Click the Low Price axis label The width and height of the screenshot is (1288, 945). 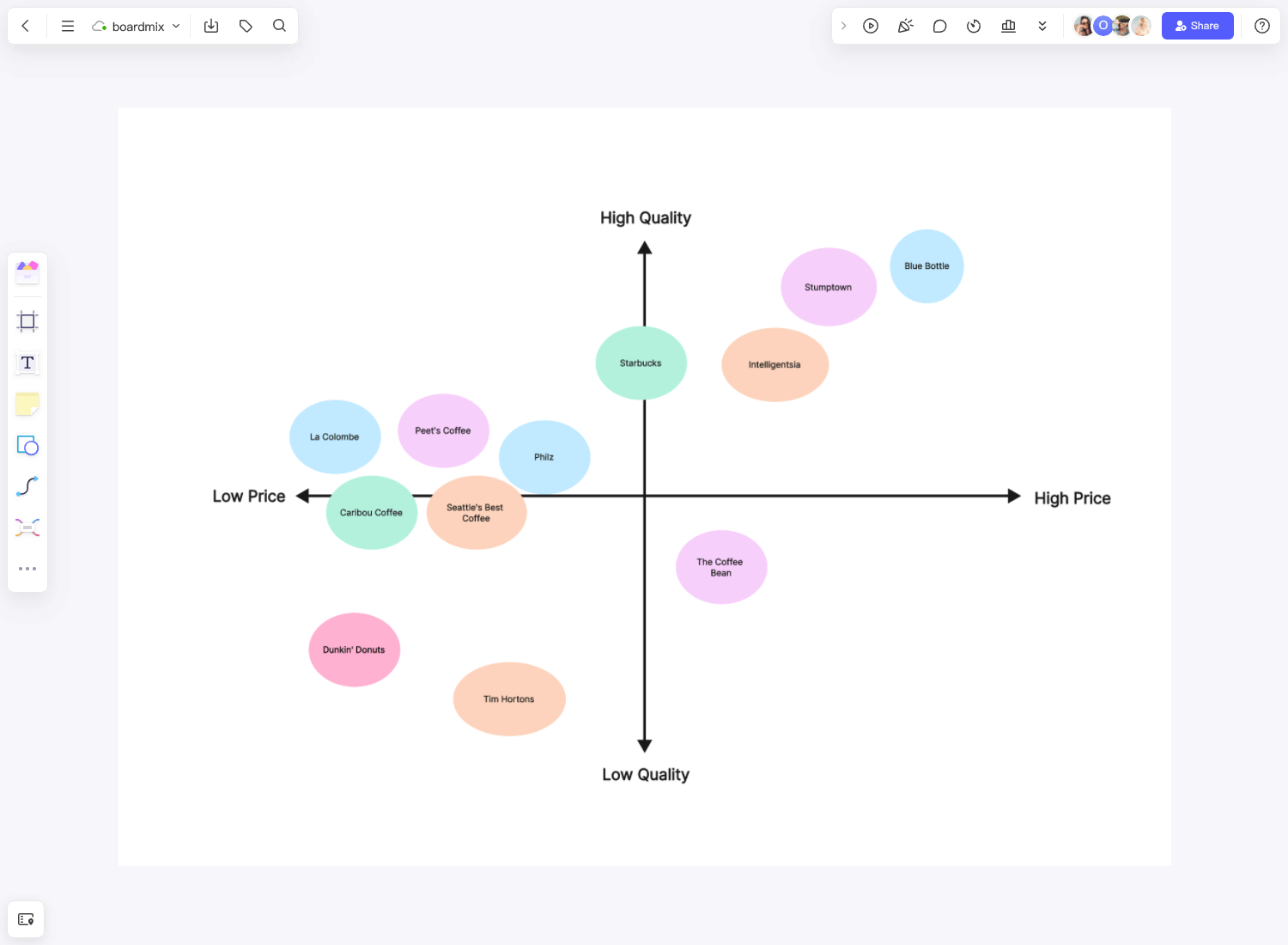(x=249, y=497)
